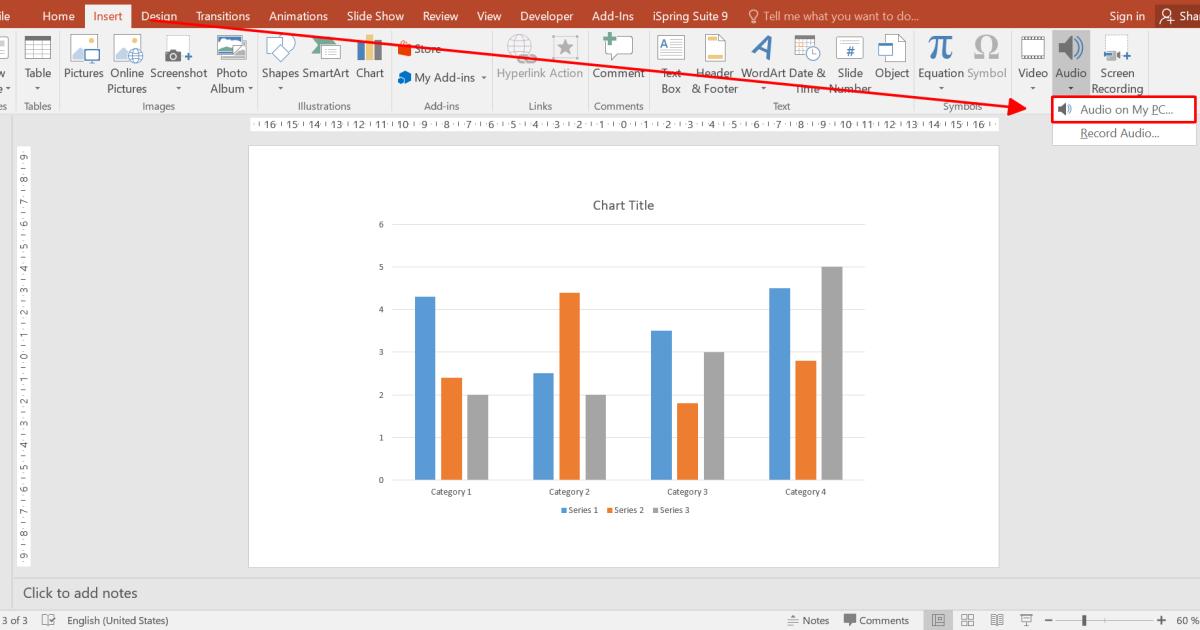Open the My Add-ins dropdown
This screenshot has height=630, width=1200.
[x=484, y=78]
